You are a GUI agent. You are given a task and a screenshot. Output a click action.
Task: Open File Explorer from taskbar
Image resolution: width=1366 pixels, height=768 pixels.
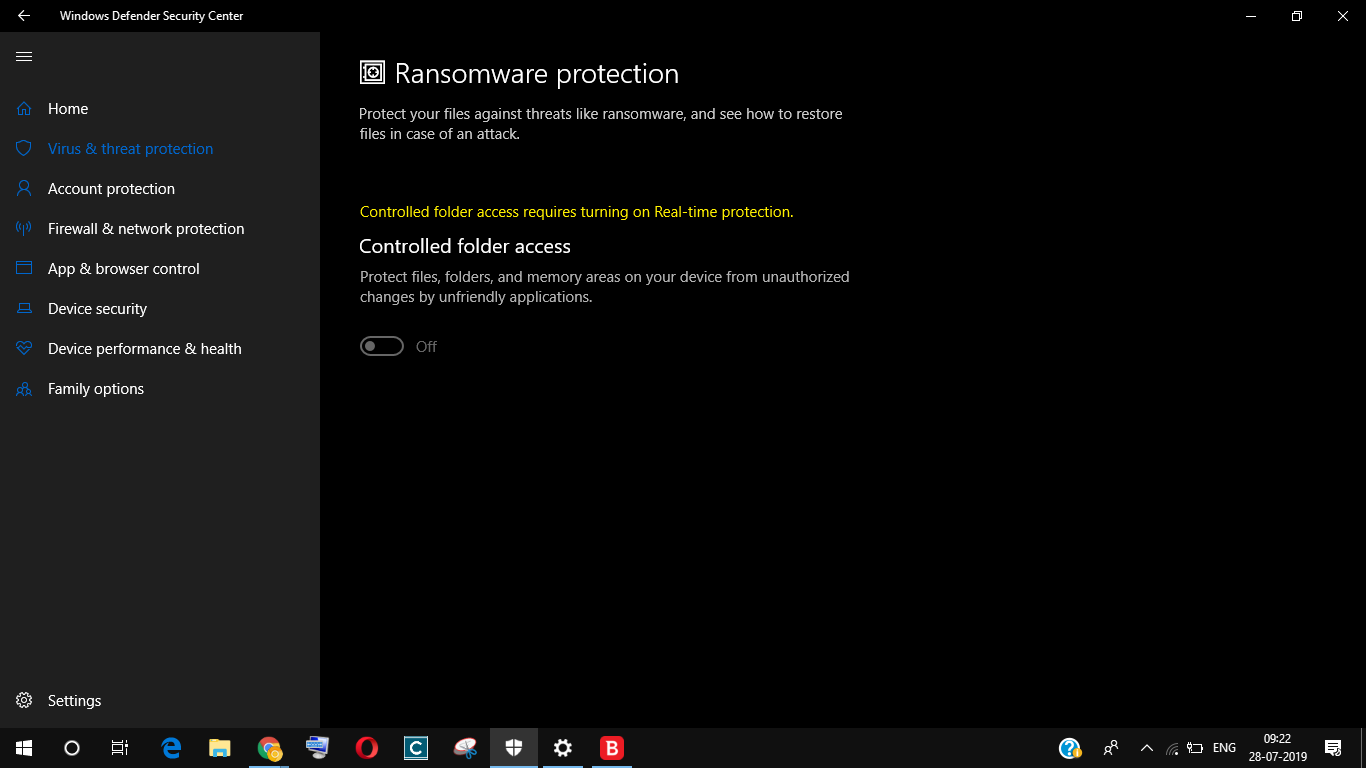tap(220, 748)
